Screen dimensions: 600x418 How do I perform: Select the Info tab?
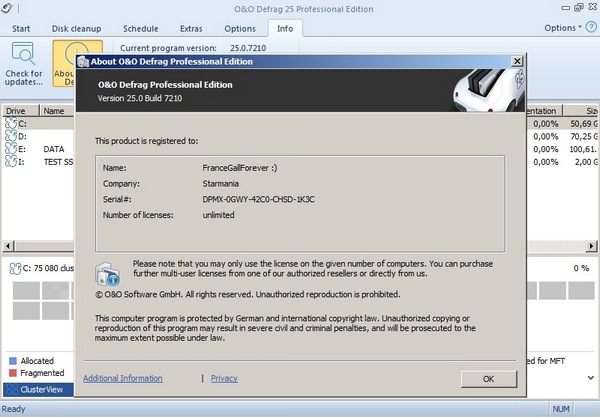(x=285, y=29)
